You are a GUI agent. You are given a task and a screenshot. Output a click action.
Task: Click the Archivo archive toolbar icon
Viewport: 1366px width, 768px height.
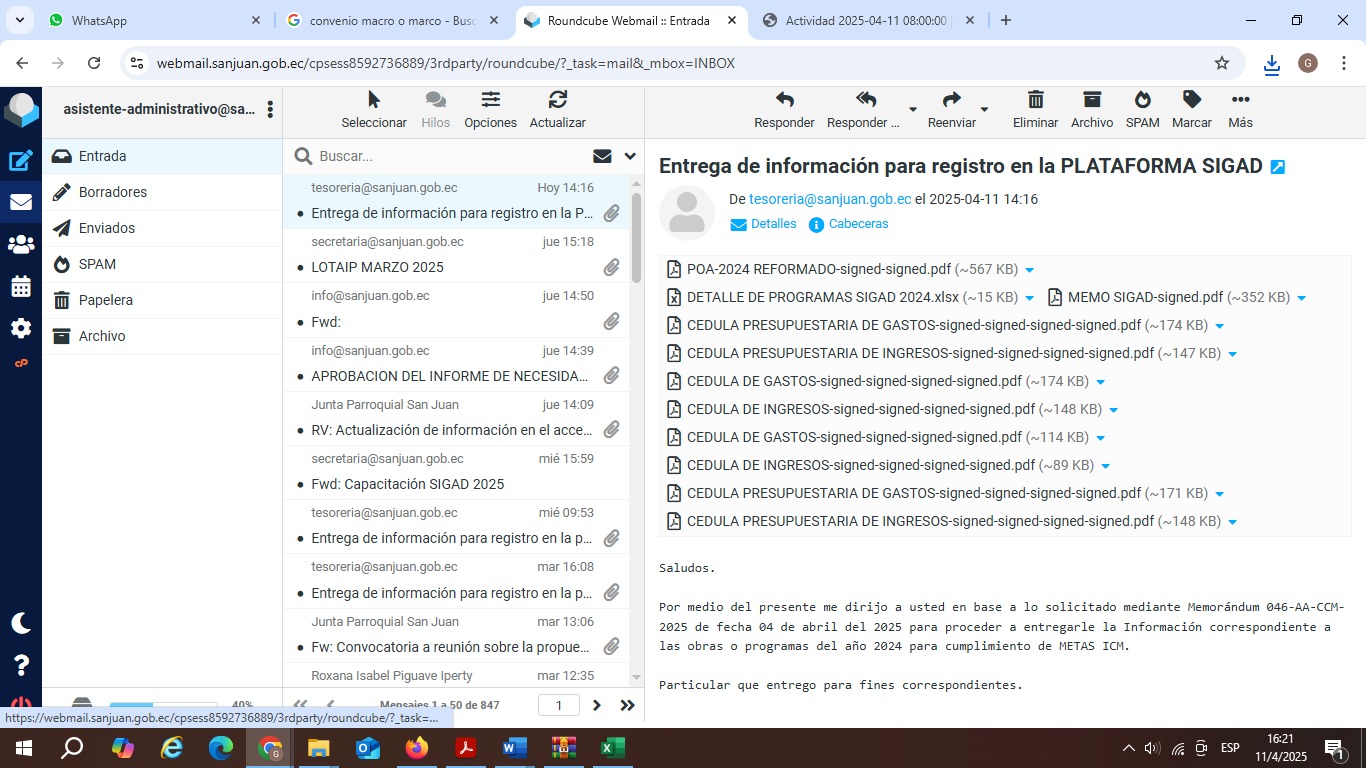click(1091, 100)
